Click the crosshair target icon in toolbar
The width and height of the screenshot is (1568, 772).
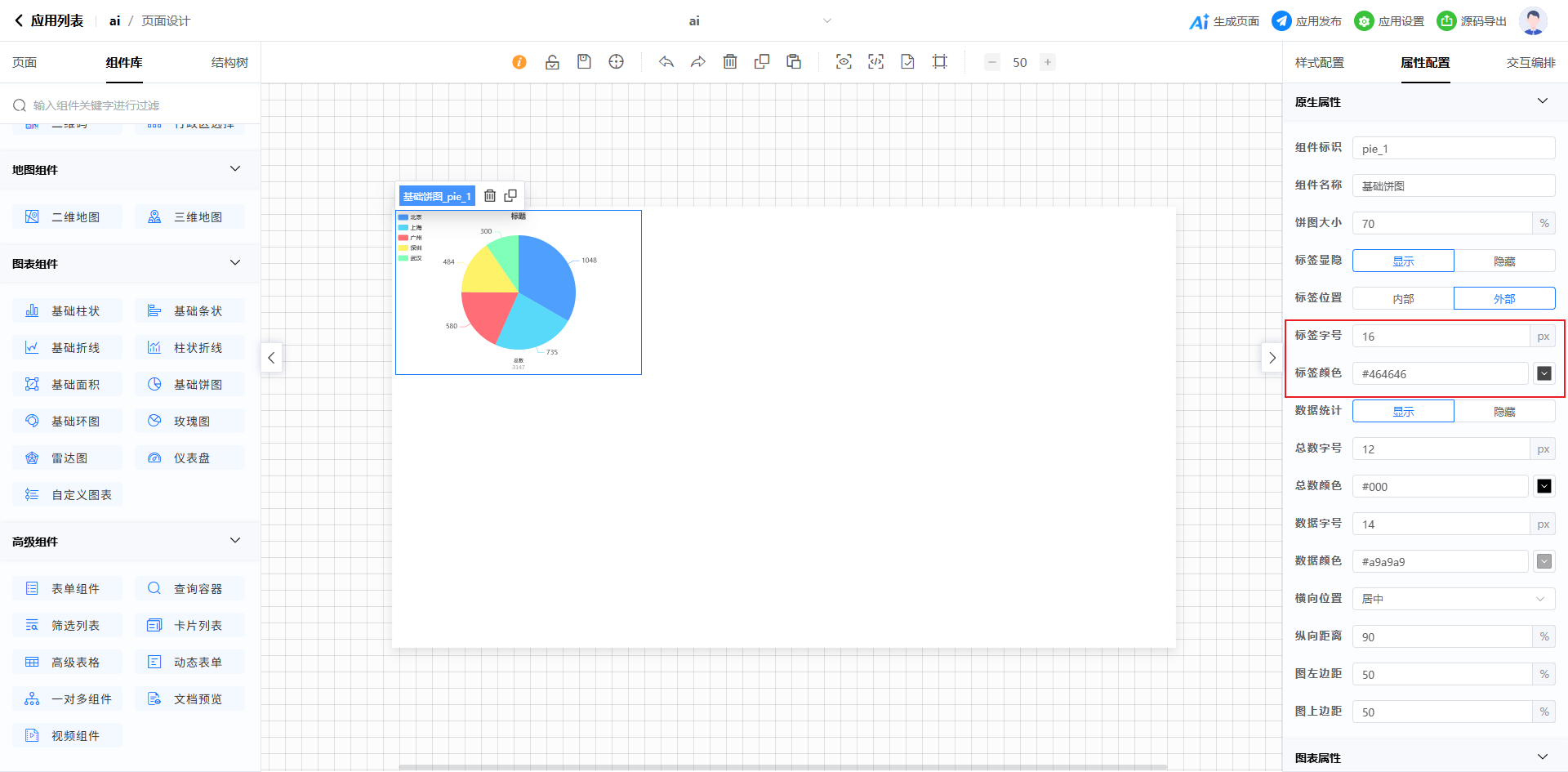coord(617,62)
